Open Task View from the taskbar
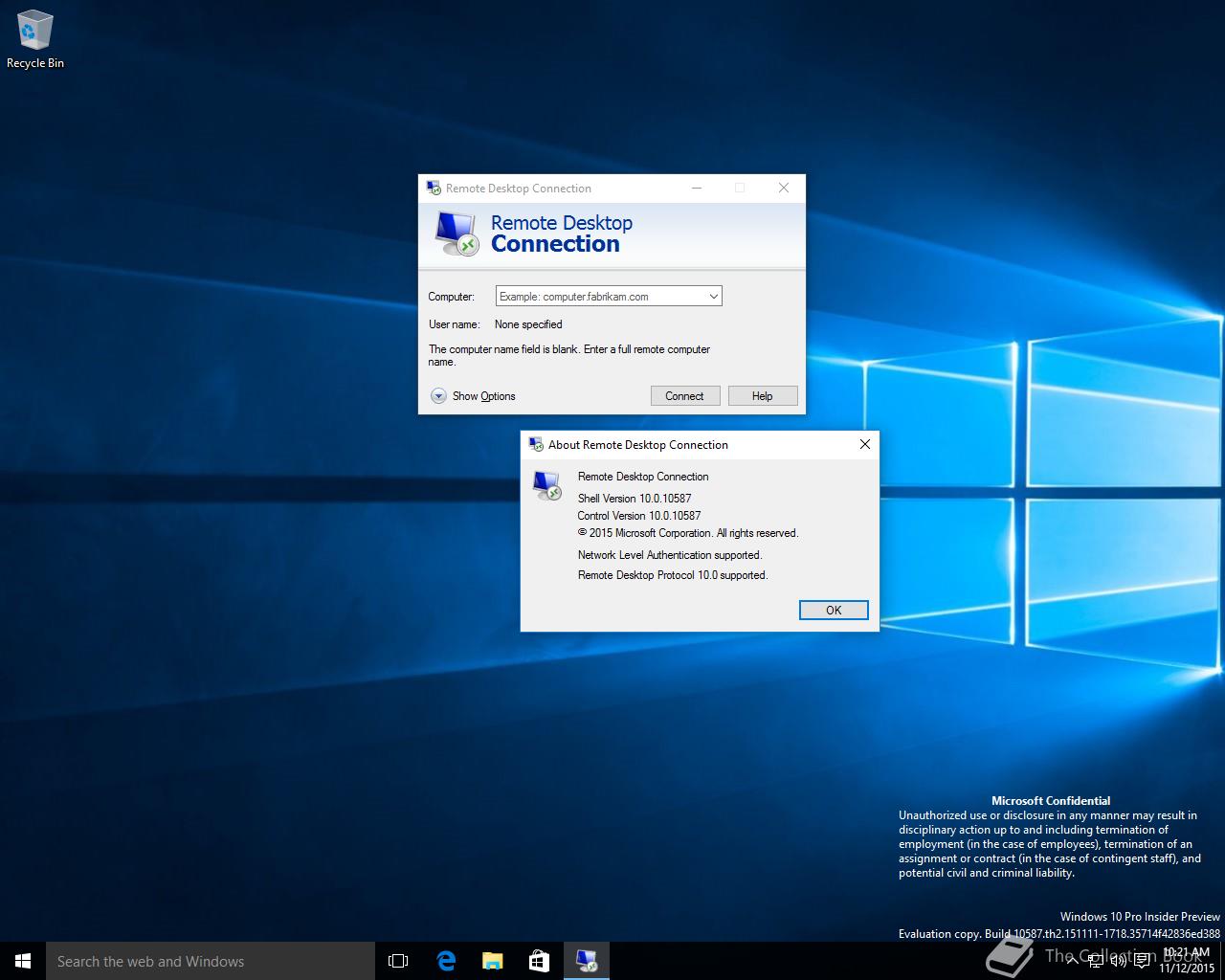1225x980 pixels. [398, 961]
